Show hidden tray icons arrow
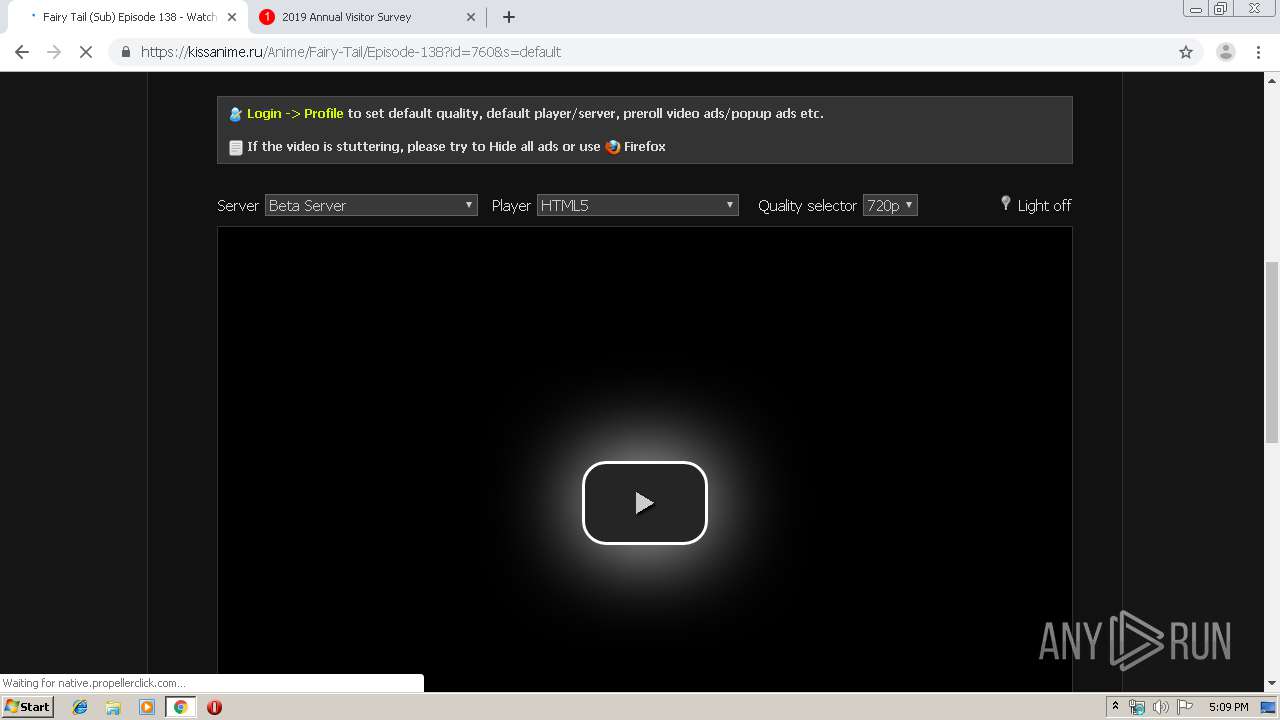This screenshot has width=1280, height=720. point(1115,707)
